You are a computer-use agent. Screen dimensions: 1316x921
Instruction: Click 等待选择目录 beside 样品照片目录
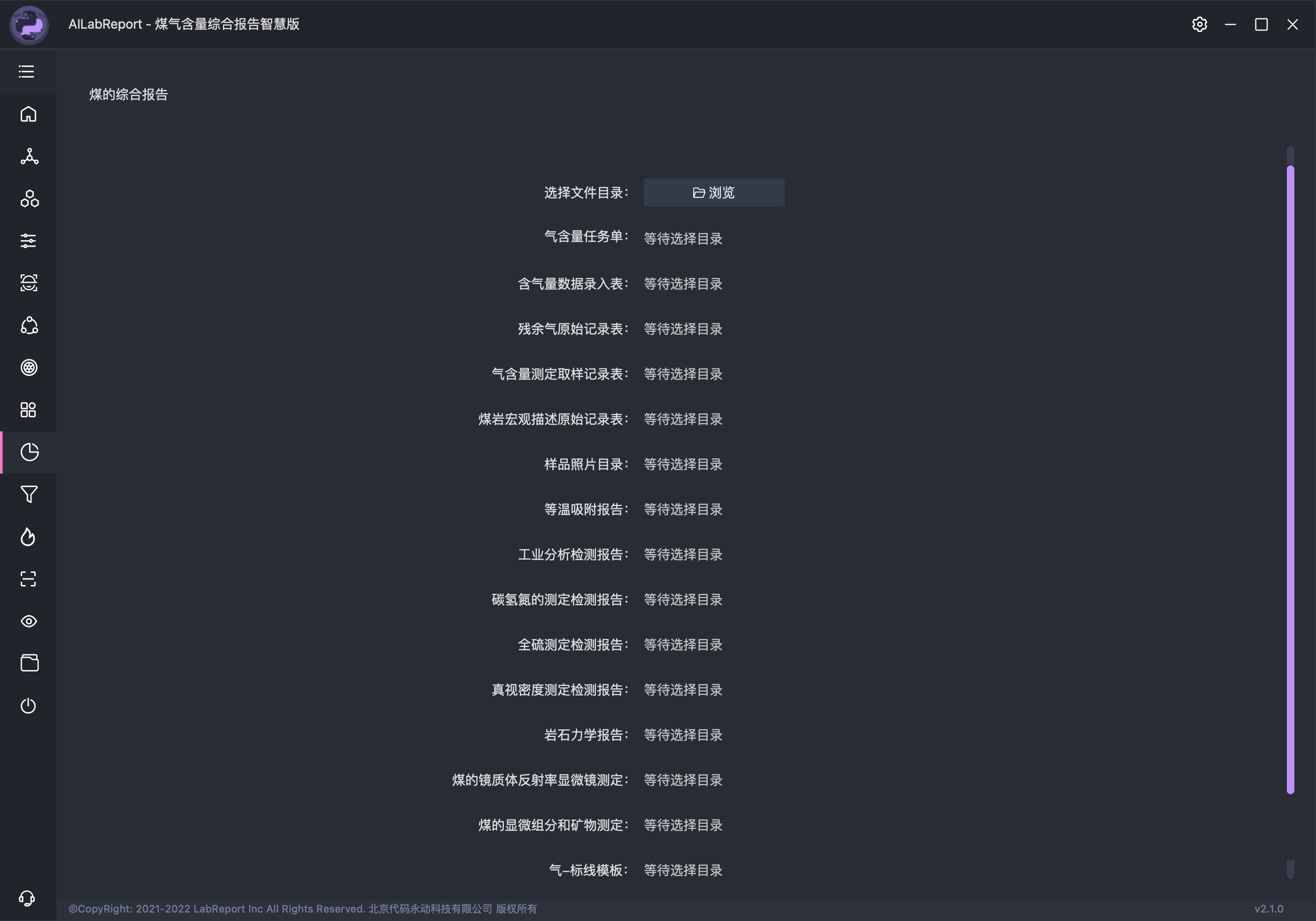coord(682,464)
